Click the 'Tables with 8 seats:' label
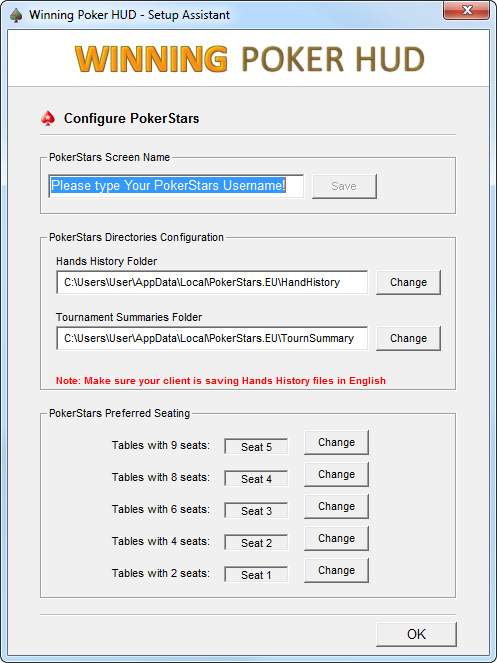Image resolution: width=497 pixels, height=663 pixels. pos(161,477)
